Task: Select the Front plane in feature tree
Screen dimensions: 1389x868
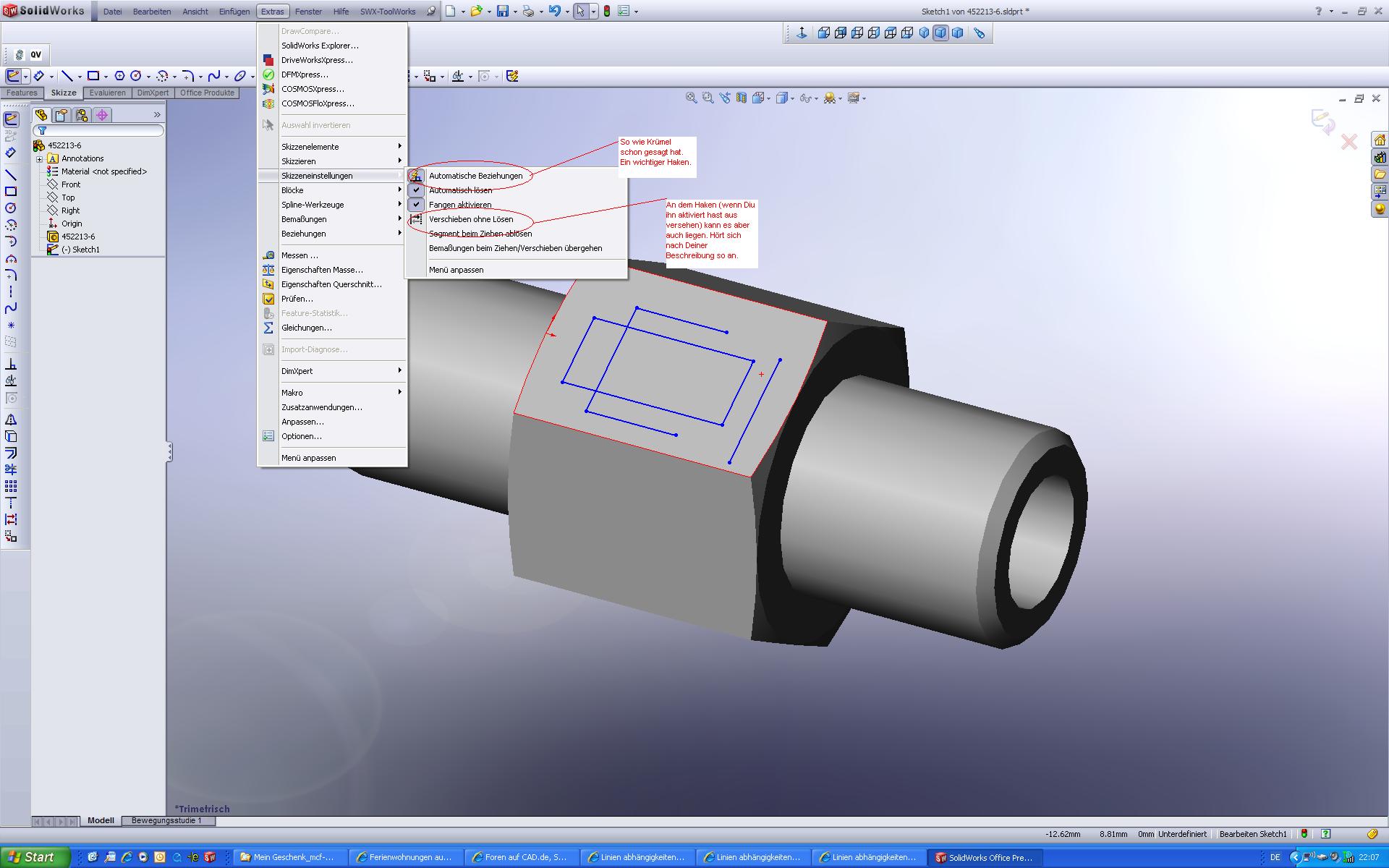Action: (x=70, y=184)
